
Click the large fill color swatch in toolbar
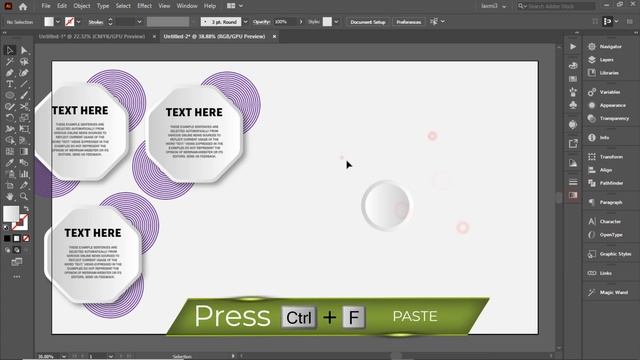(11, 214)
